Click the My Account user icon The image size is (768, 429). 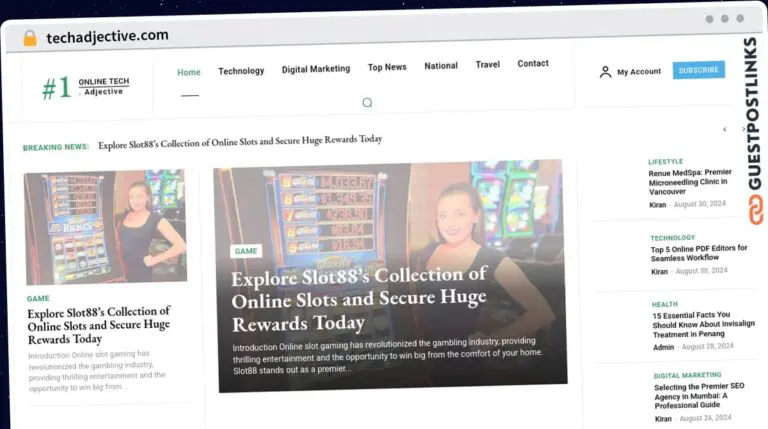605,72
